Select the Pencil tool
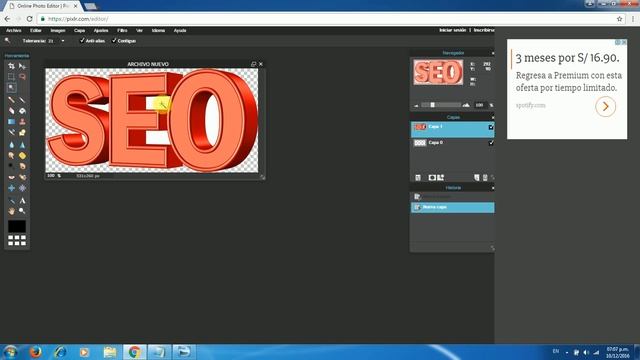The height and width of the screenshot is (360, 640). coord(11,100)
